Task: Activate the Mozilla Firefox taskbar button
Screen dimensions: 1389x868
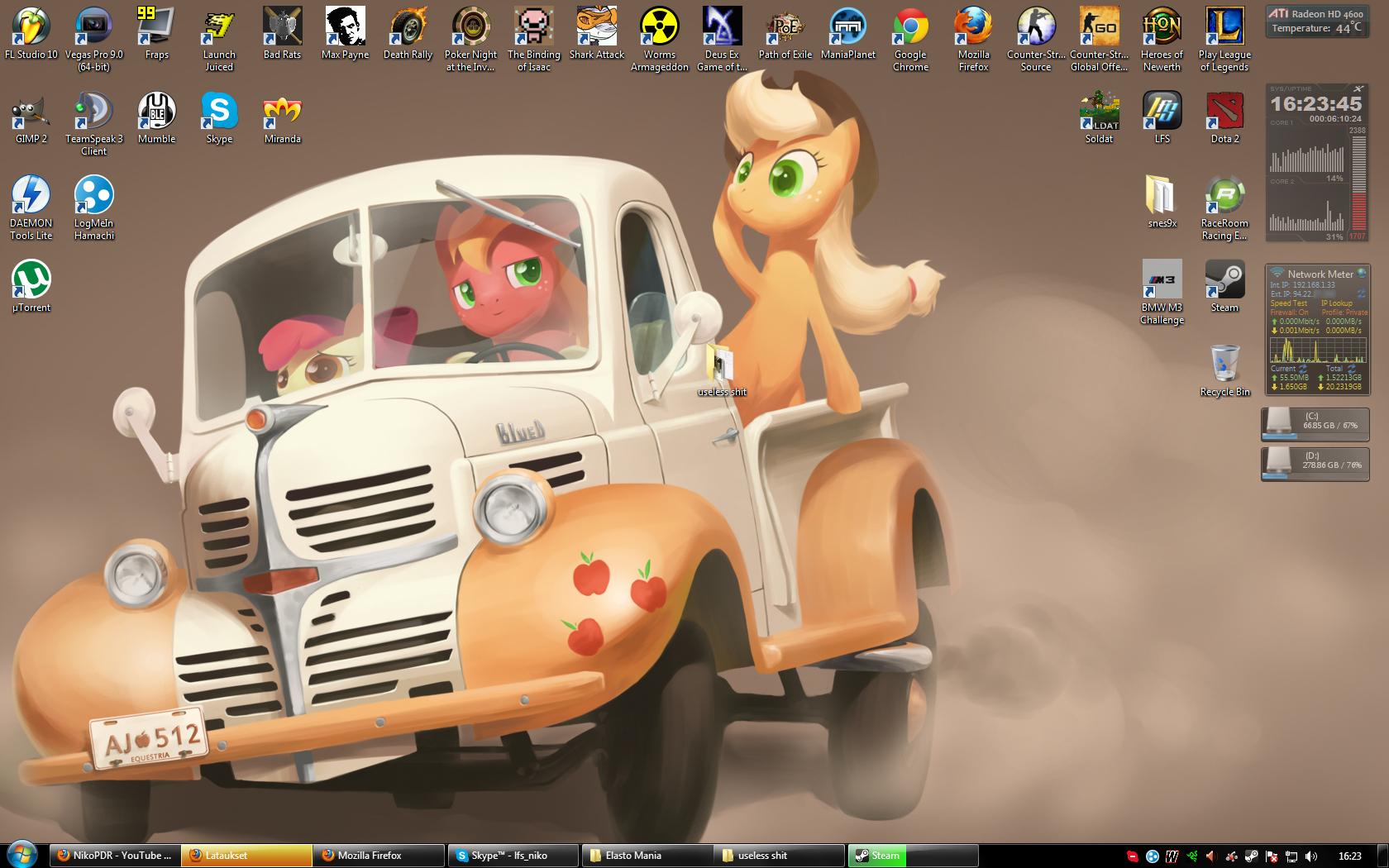Action: pyautogui.click(x=380, y=856)
